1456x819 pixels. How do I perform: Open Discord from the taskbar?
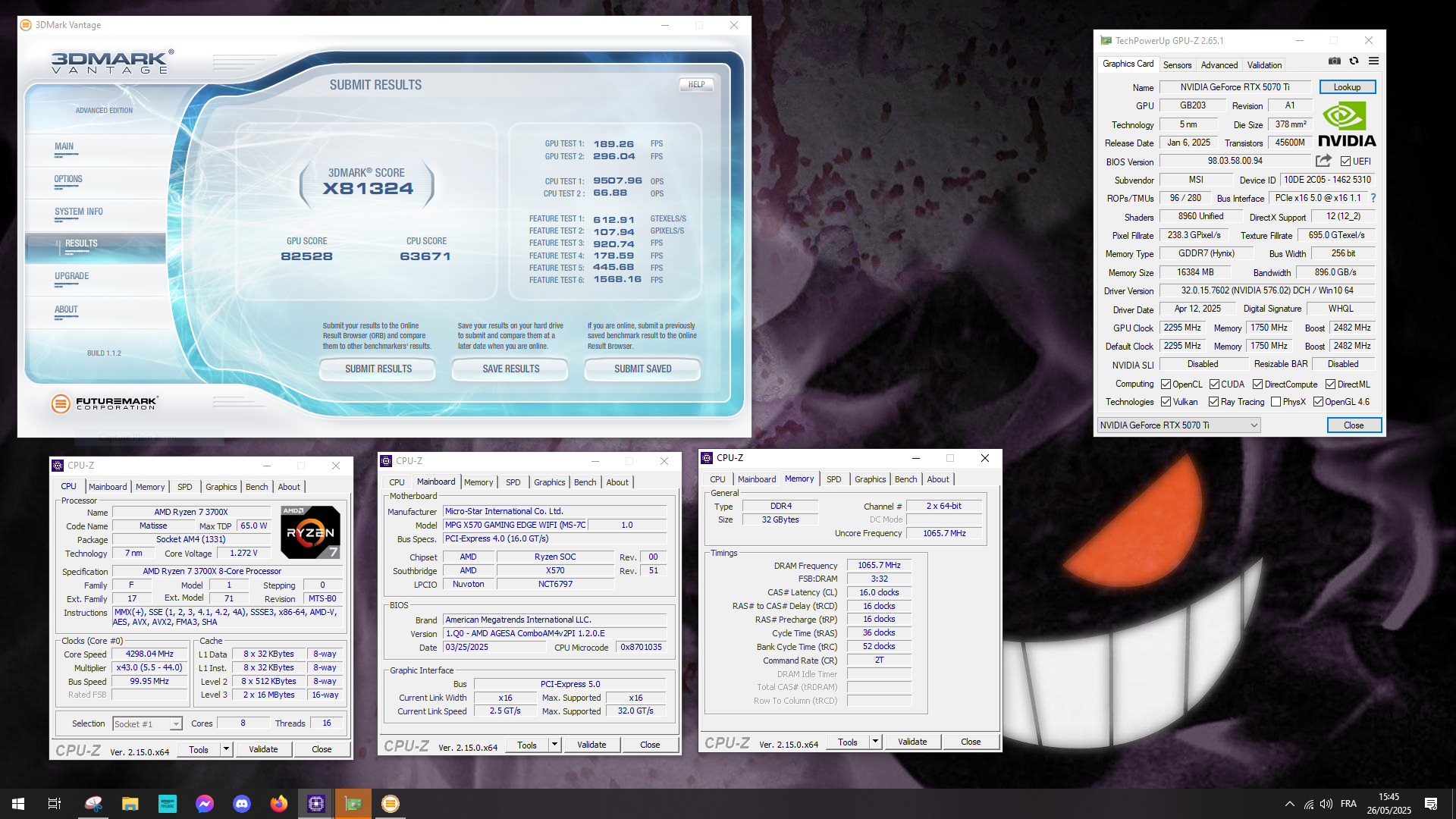pyautogui.click(x=242, y=804)
